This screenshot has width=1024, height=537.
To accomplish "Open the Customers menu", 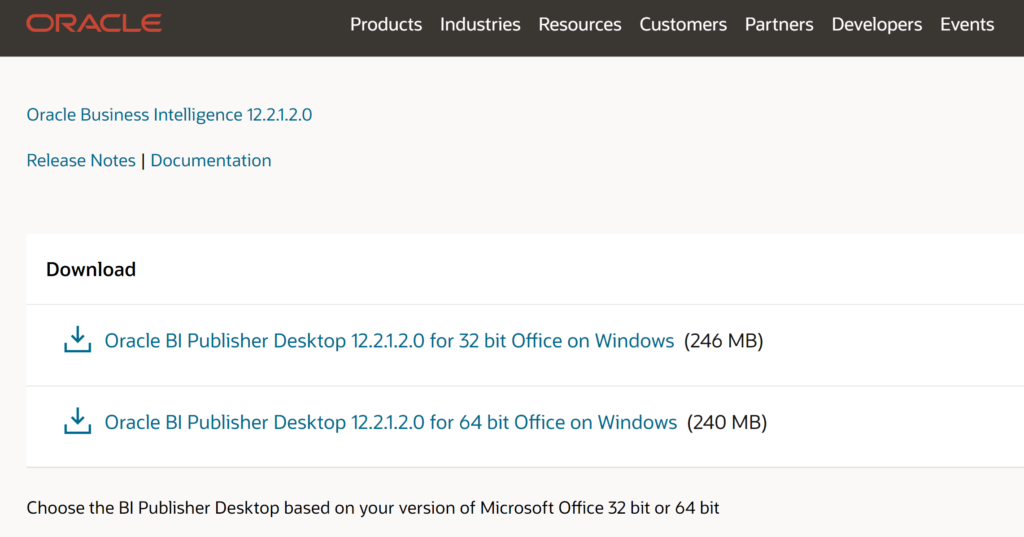I will 683,25.
